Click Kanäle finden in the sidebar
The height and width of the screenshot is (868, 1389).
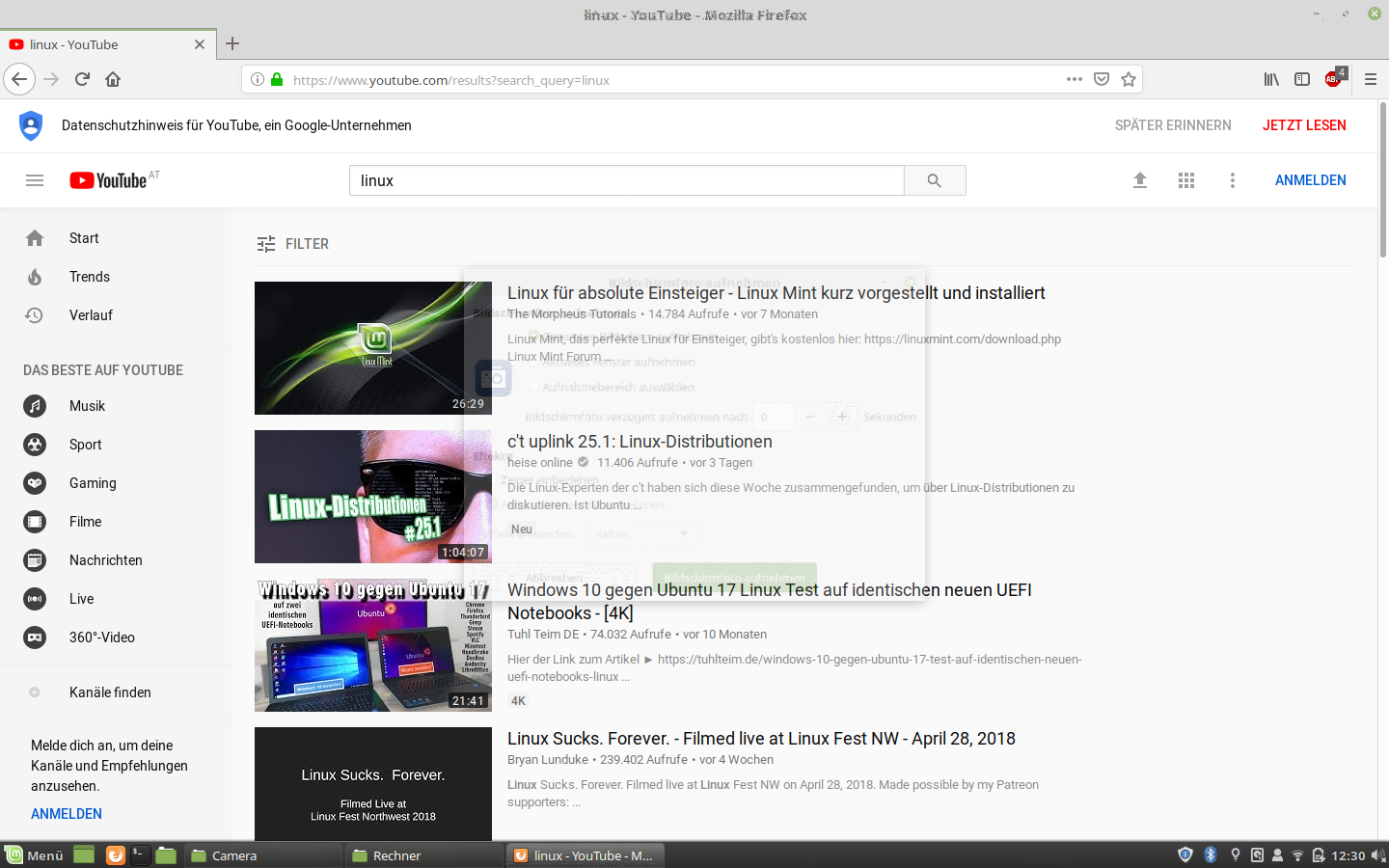[x=116, y=692]
